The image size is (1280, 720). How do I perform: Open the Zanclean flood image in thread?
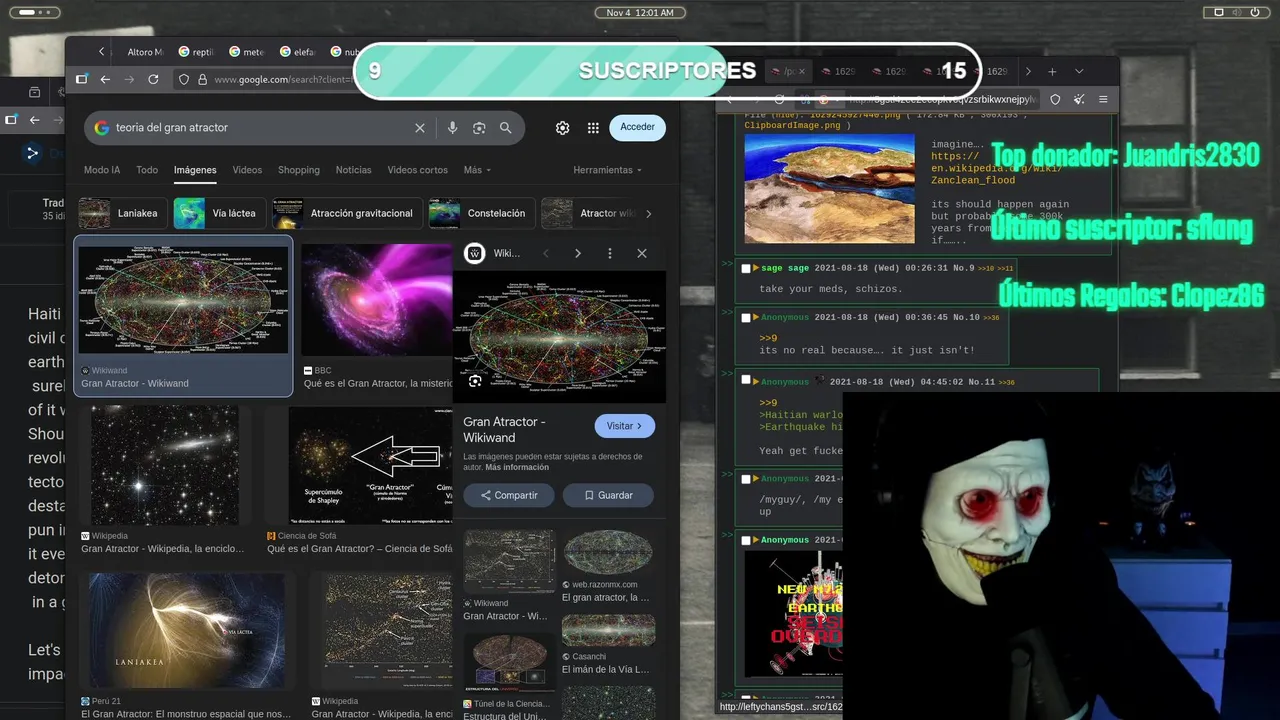[829, 188]
